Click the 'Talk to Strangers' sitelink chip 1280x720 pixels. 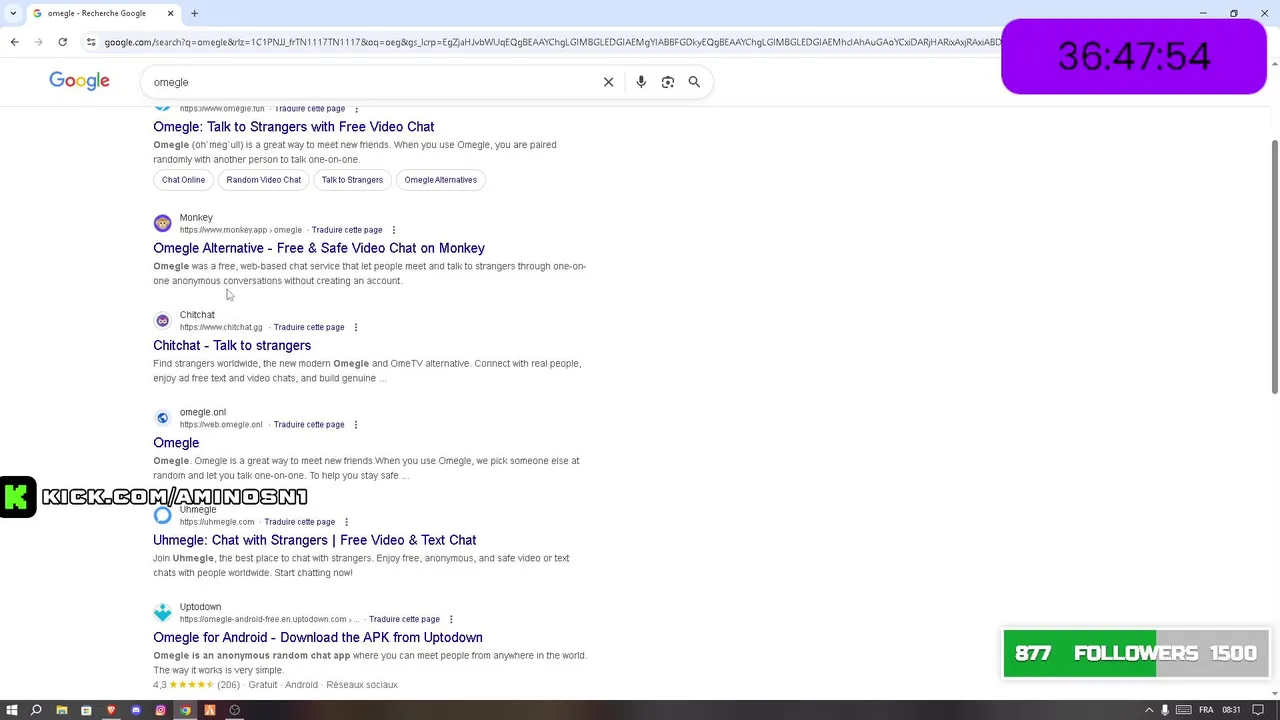coord(352,180)
